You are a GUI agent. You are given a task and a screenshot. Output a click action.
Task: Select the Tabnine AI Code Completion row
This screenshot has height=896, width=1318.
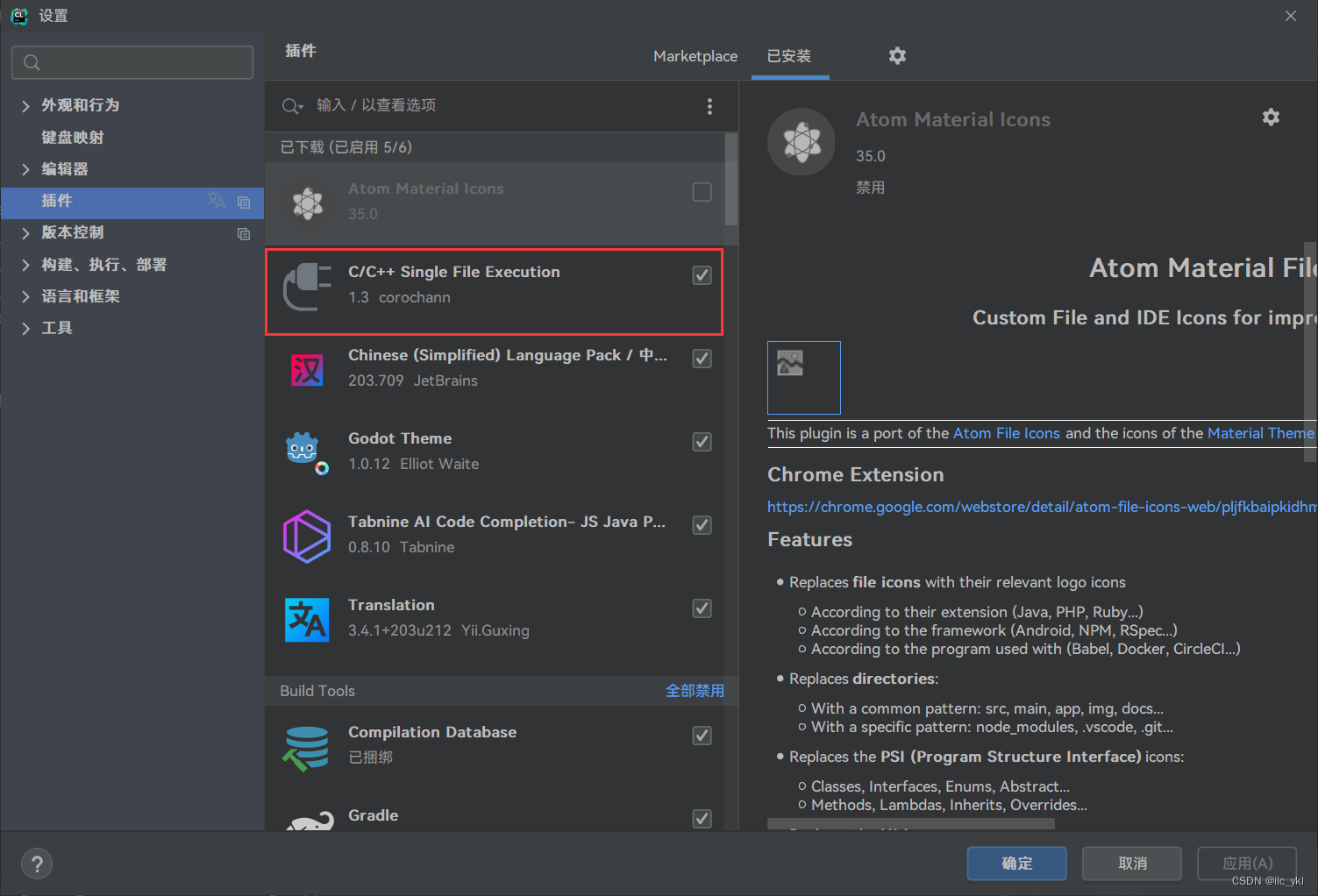click(495, 536)
